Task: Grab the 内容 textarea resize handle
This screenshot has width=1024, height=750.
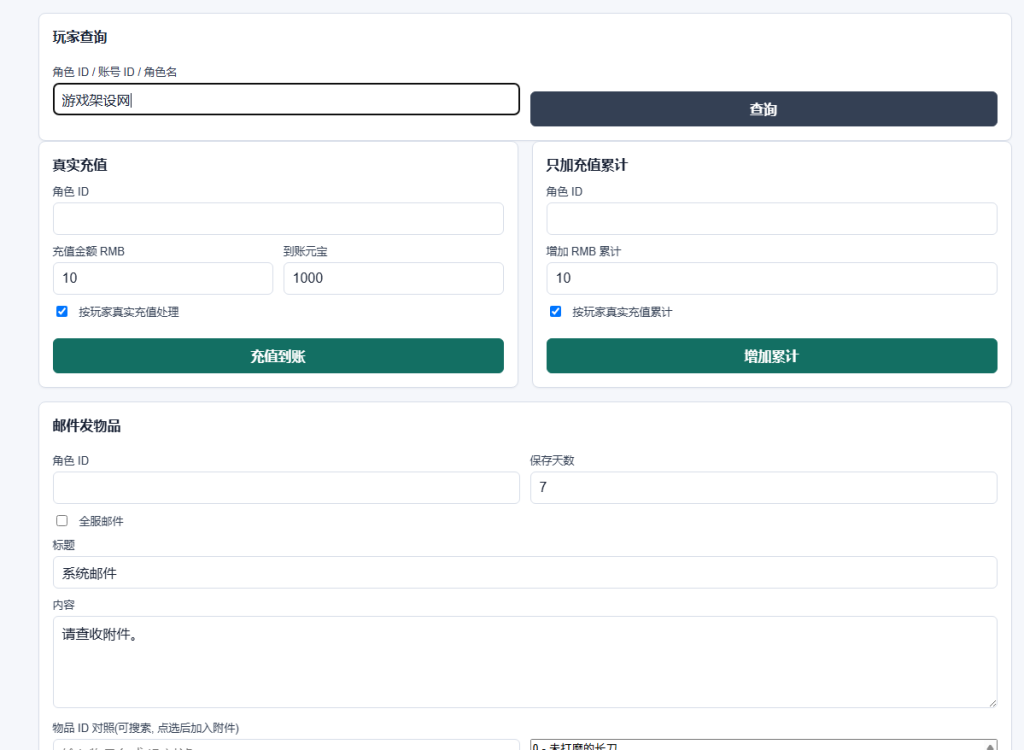Action: 992,703
